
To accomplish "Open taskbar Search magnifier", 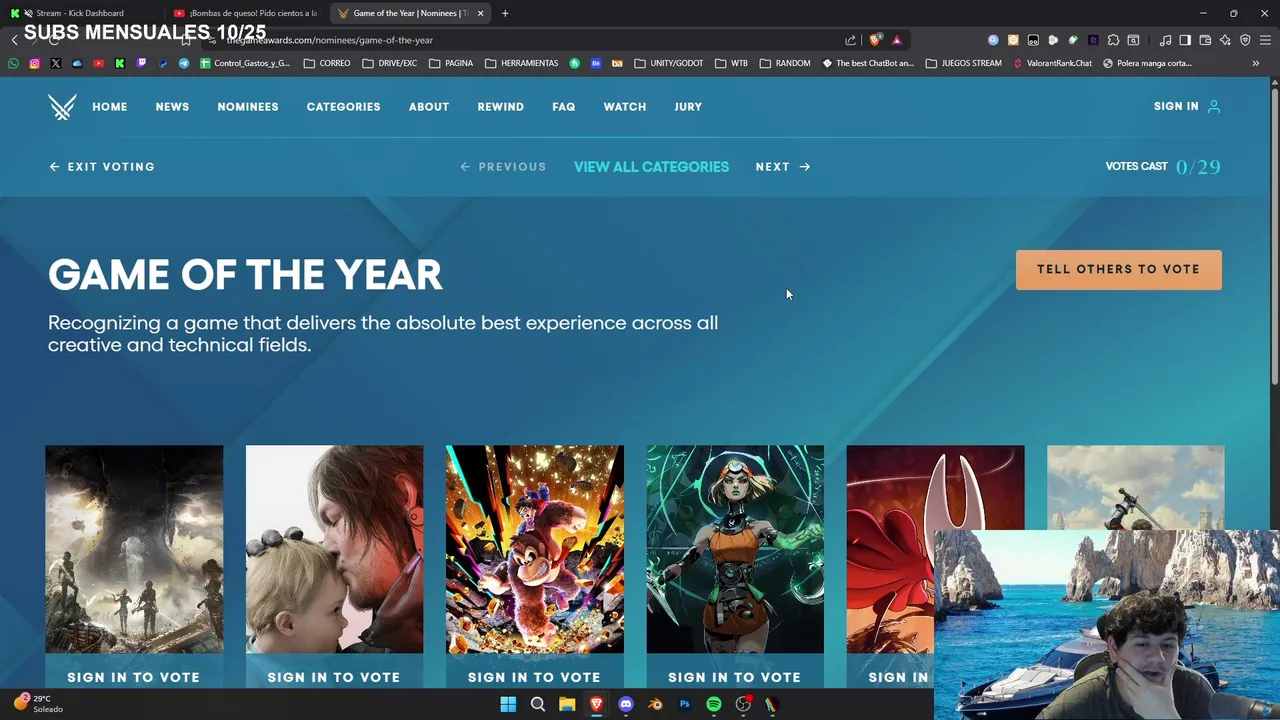I will (x=538, y=704).
